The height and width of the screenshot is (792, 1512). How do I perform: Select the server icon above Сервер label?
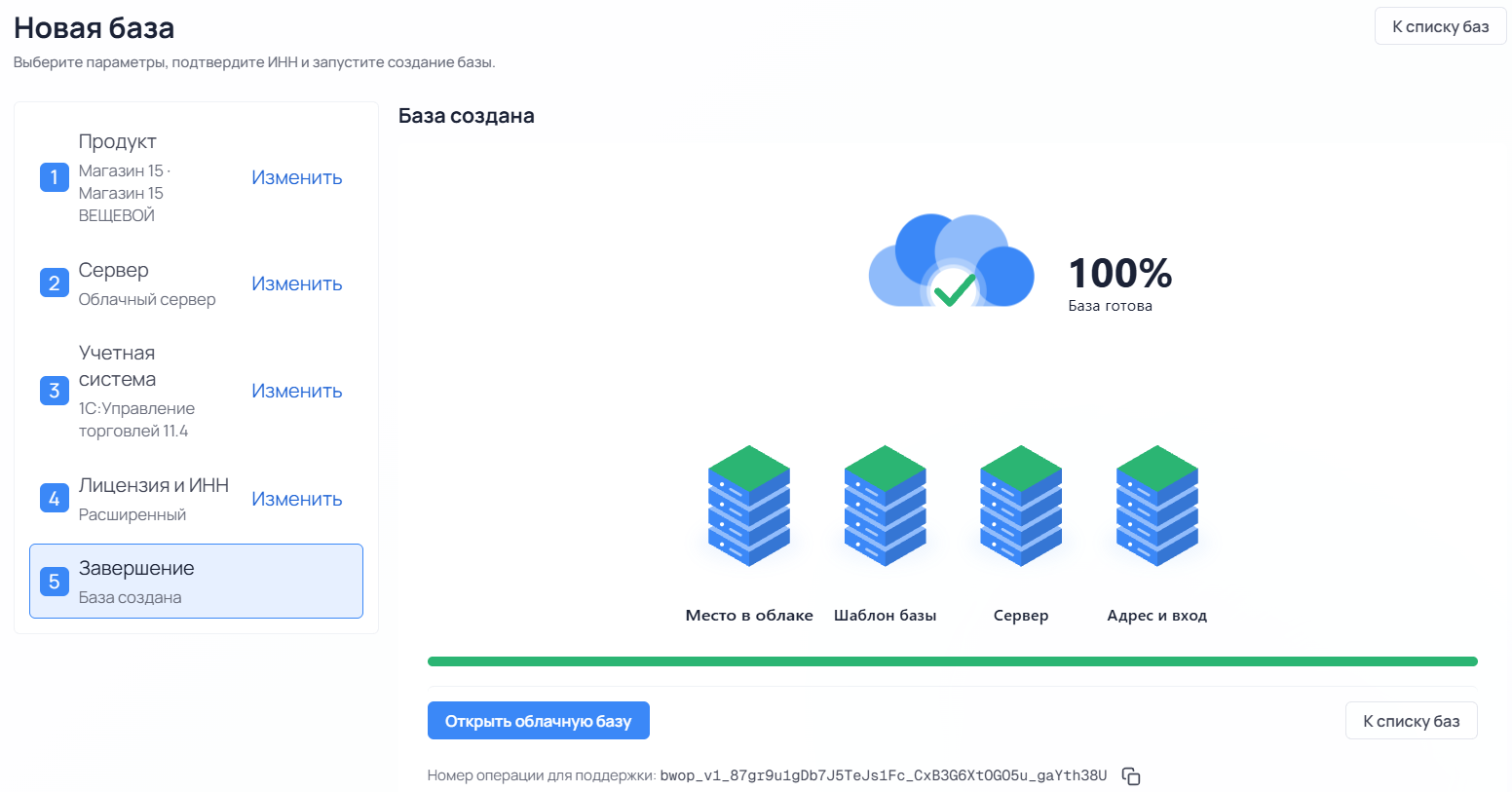(x=1021, y=506)
